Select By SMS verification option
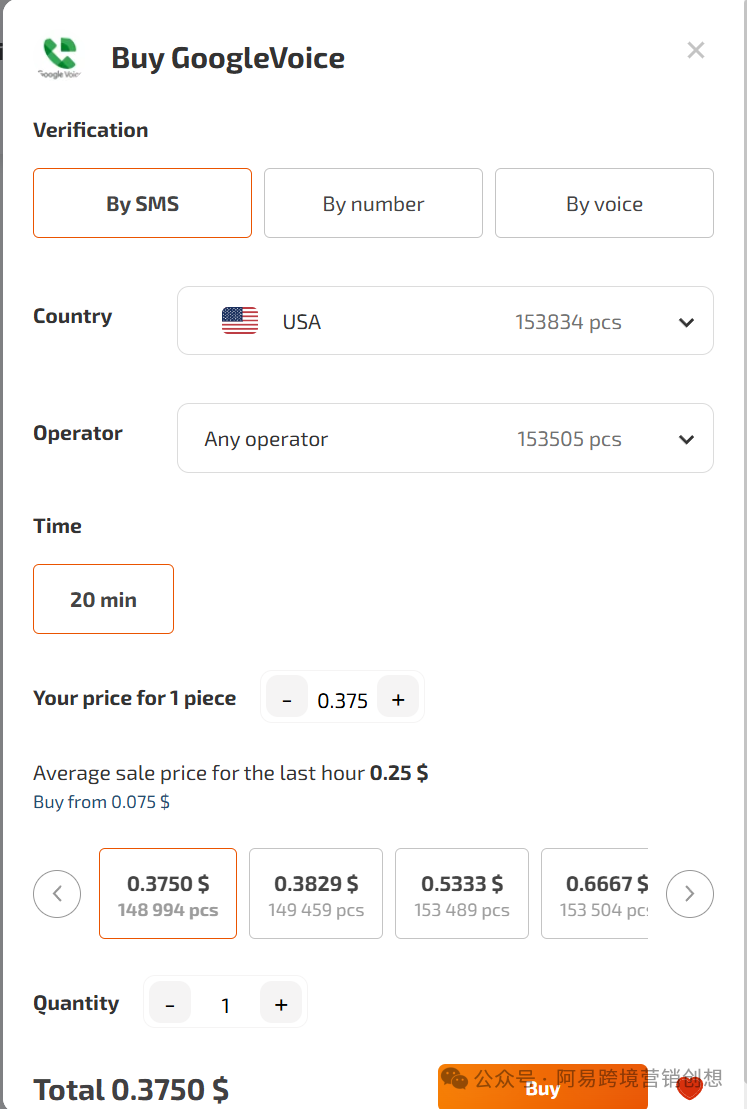 tap(142, 203)
